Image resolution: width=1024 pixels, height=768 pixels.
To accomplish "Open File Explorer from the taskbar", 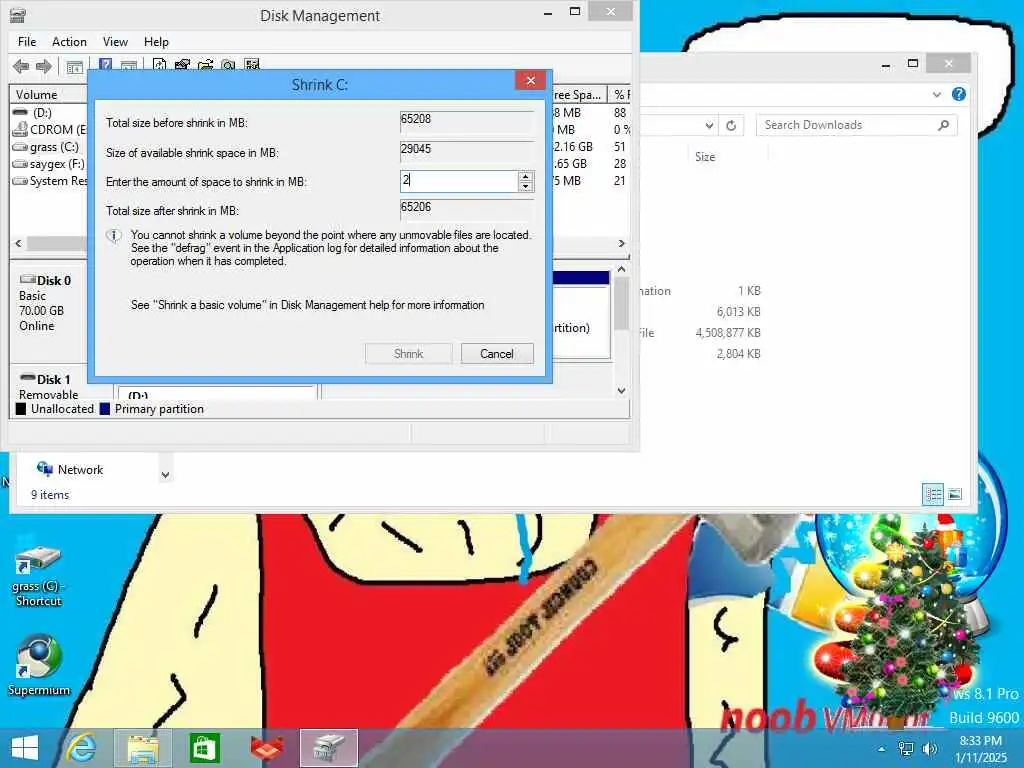I will pos(143,748).
